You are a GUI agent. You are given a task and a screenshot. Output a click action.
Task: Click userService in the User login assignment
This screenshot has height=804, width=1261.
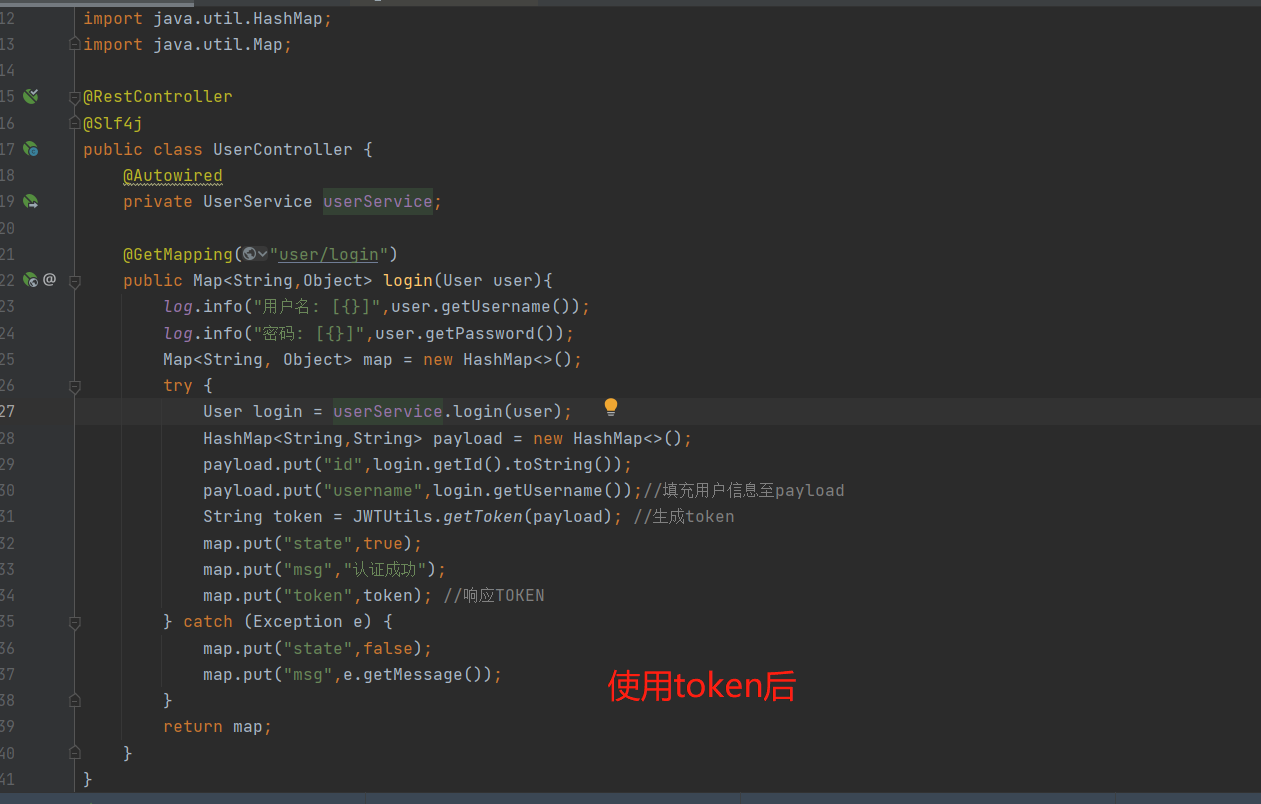point(388,411)
